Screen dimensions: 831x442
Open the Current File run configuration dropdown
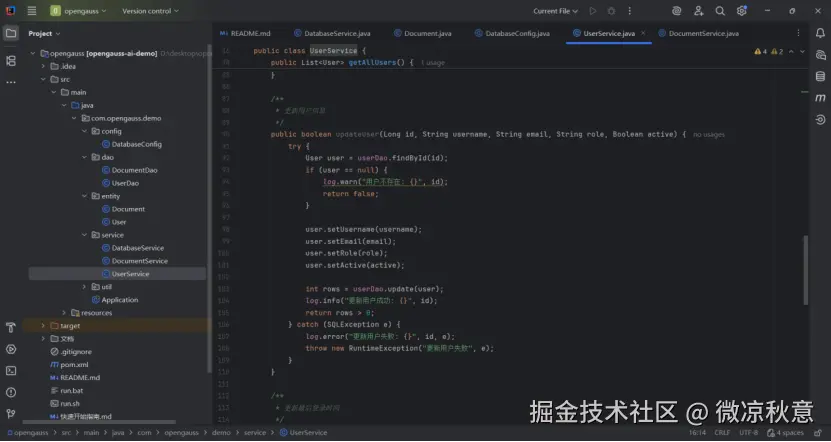pos(555,11)
